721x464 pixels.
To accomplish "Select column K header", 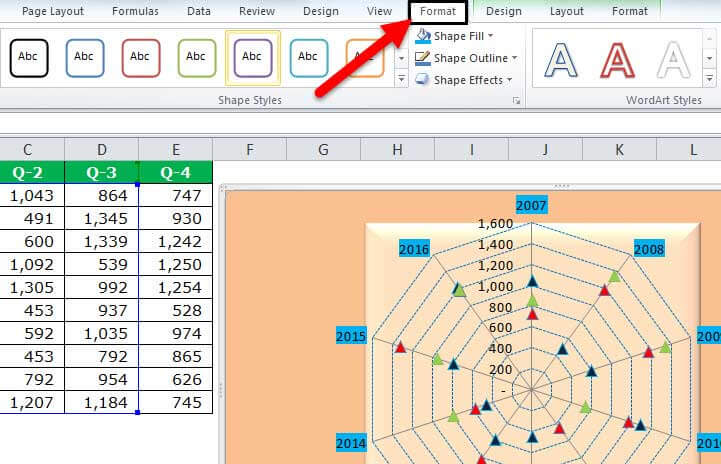I will (619, 149).
